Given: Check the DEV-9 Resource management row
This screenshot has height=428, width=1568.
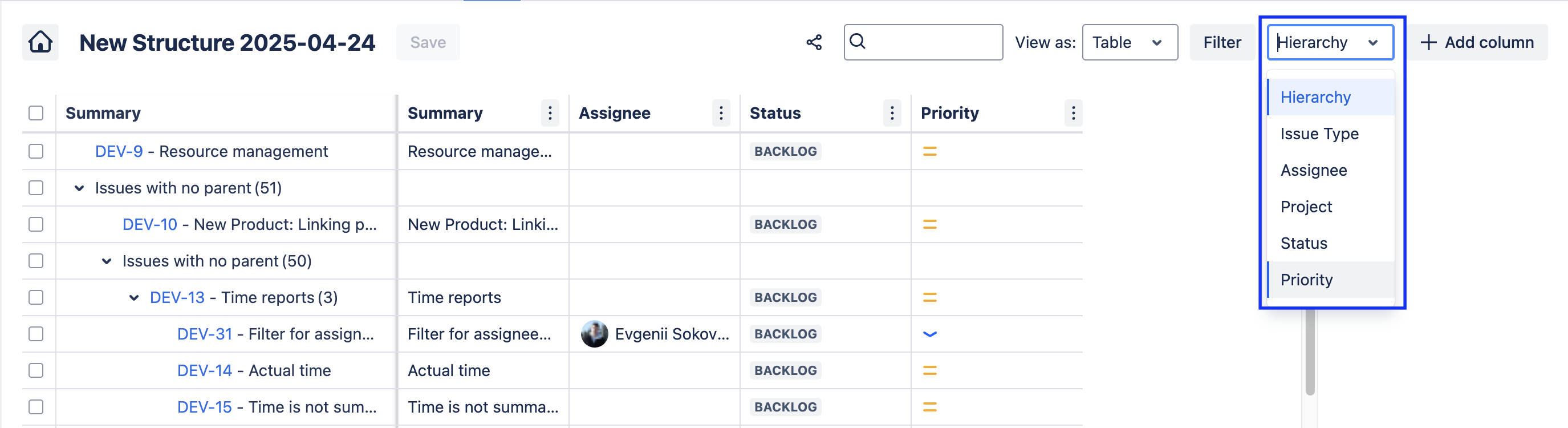Looking at the screenshot, I should [36, 151].
